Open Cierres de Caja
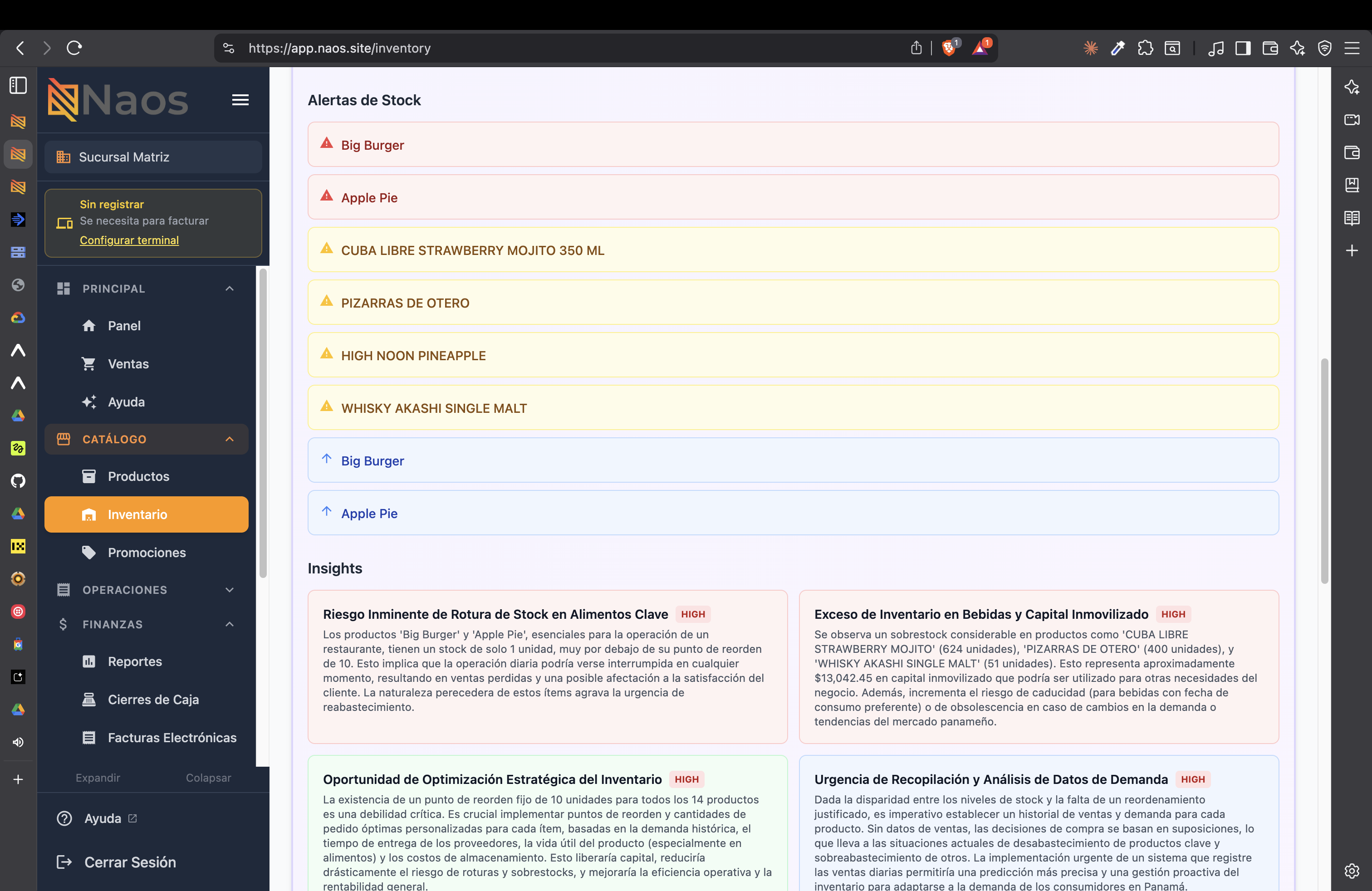This screenshot has height=891, width=1372. tap(147, 699)
